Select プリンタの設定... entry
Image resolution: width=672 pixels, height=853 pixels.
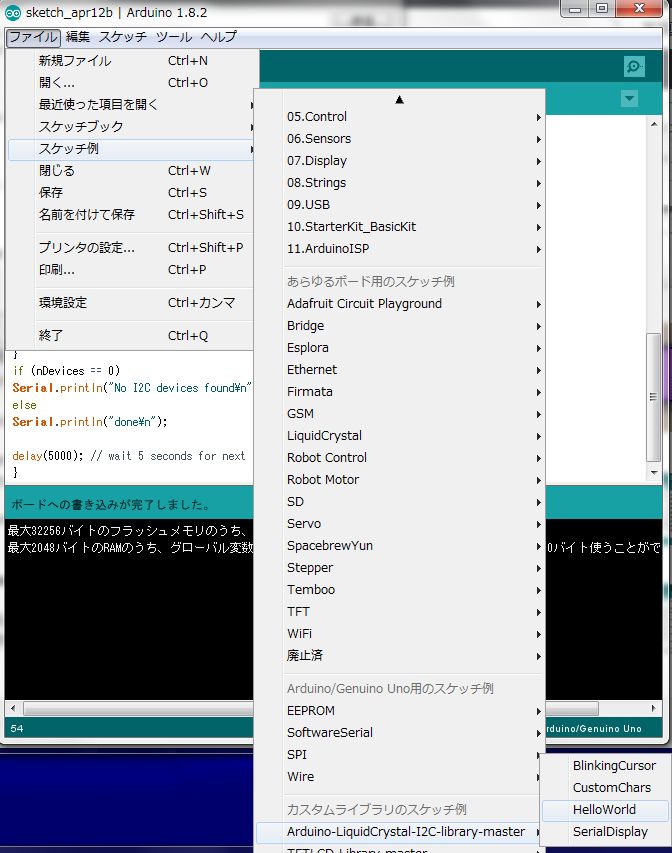[131, 248]
